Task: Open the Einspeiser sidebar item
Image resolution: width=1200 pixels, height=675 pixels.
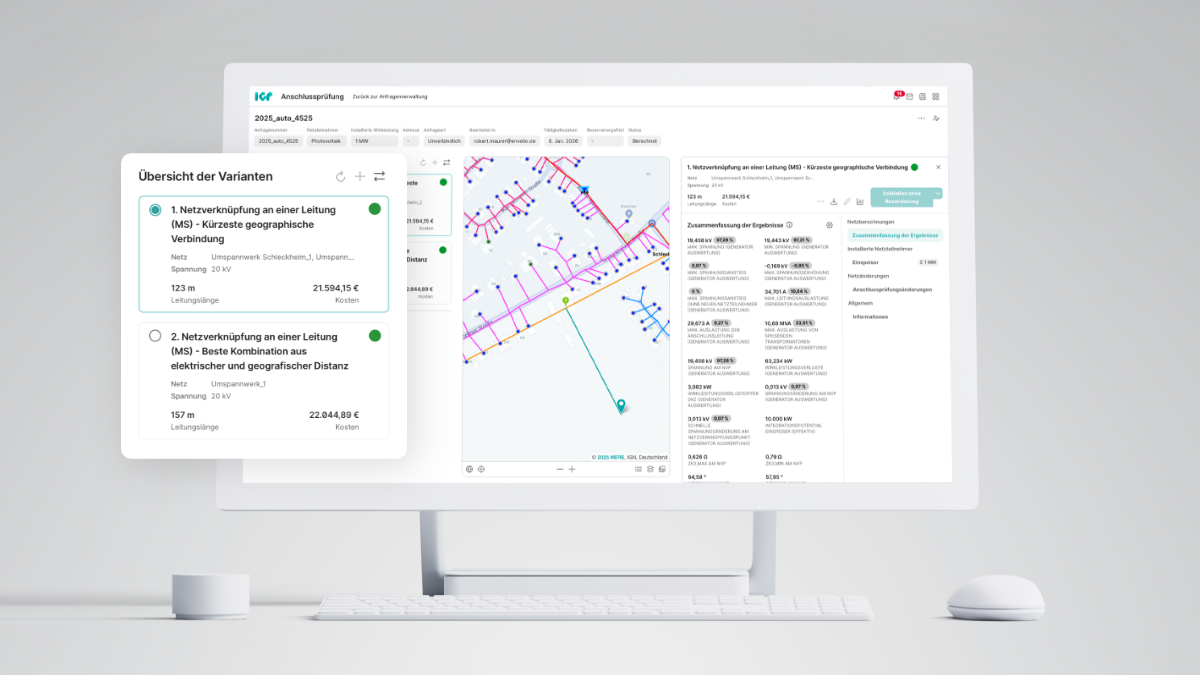Action: [x=865, y=262]
